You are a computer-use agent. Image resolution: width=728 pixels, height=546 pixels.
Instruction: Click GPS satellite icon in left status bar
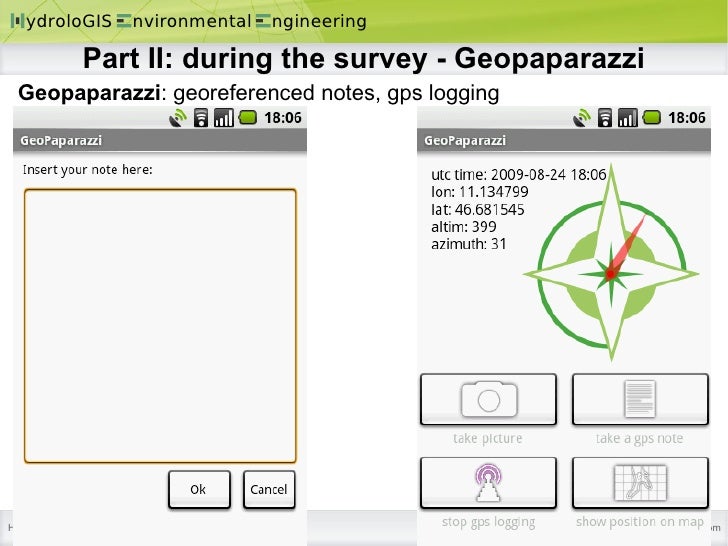click(x=177, y=117)
